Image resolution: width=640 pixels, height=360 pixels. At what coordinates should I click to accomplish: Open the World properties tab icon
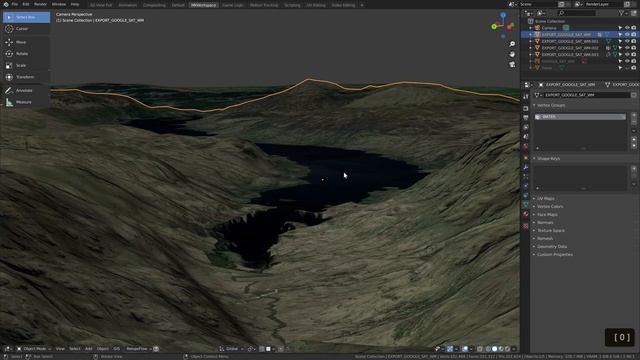[x=526, y=146]
